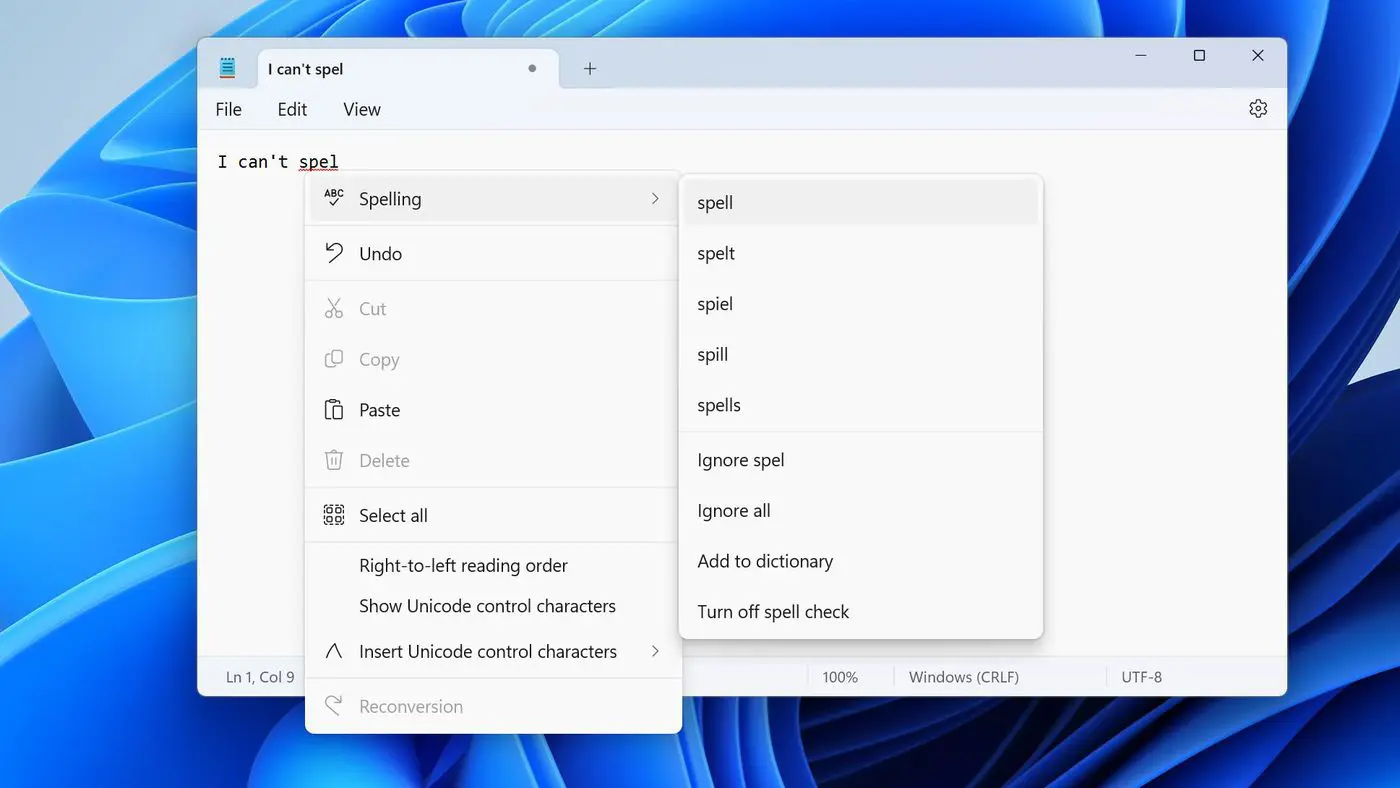This screenshot has height=788, width=1400.
Task: Choose Paste from the context menu
Action: [493, 410]
